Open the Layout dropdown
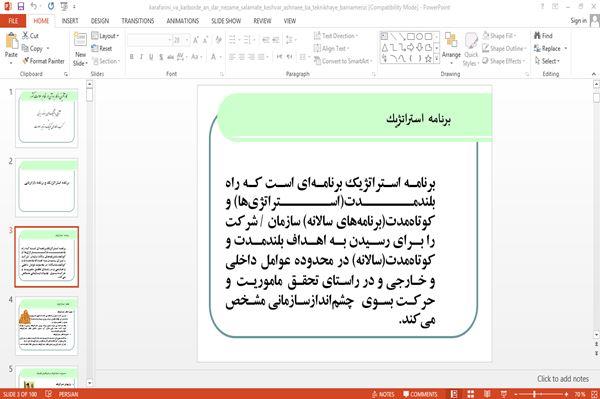600x399 pixels. point(106,36)
